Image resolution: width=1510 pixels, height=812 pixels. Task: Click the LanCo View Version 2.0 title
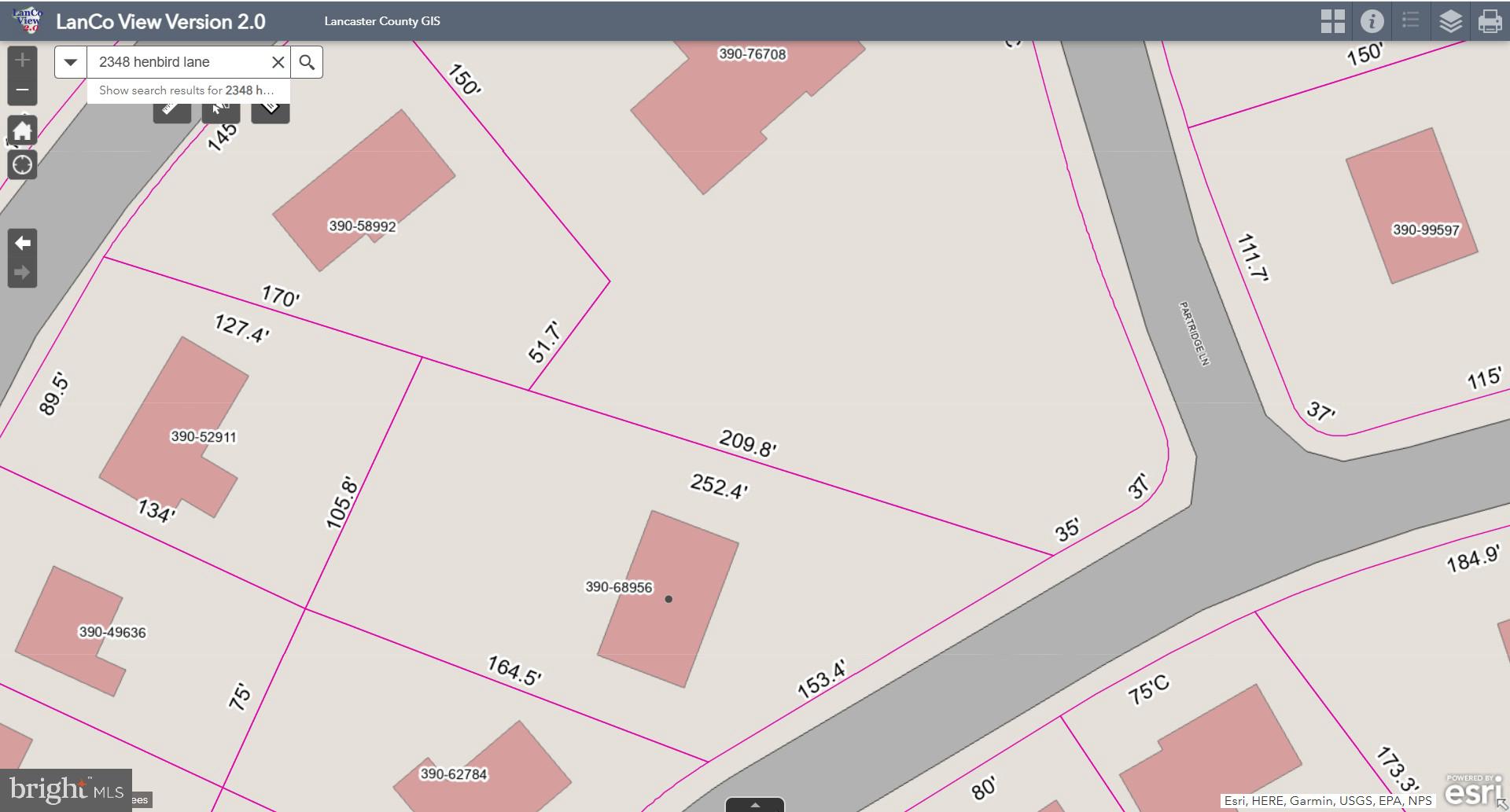(x=160, y=21)
